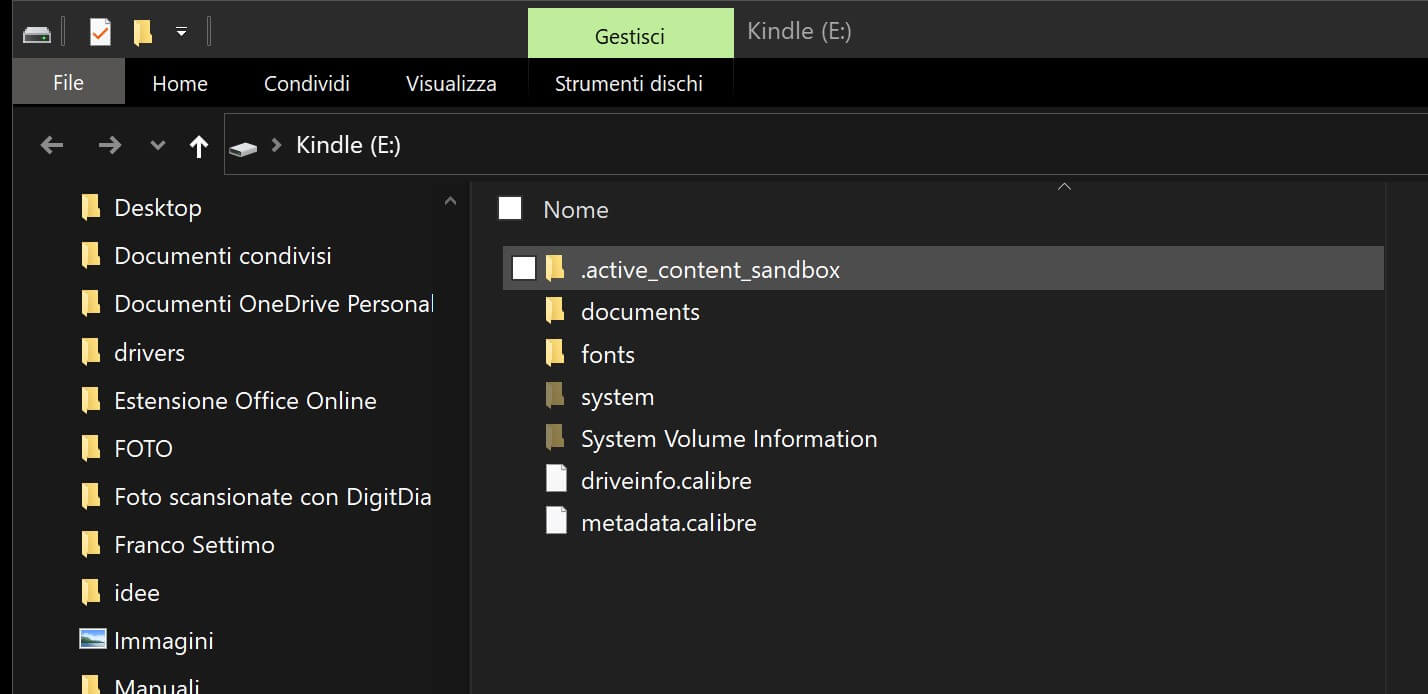The image size is (1428, 694).
Task: Click the Properties icon in quick access toolbar
Action: [100, 32]
